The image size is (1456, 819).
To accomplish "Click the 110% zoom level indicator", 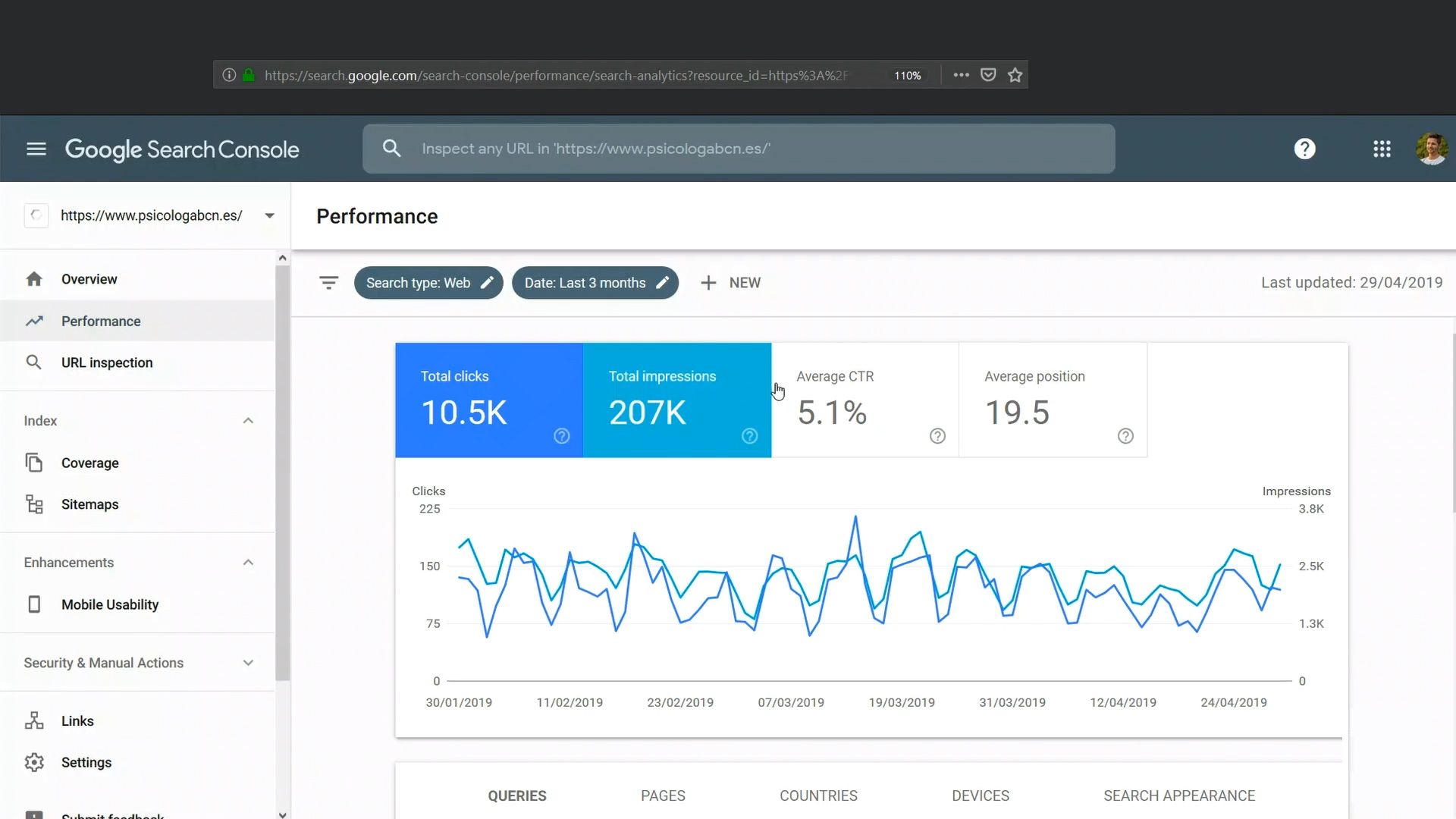I will 907,75.
